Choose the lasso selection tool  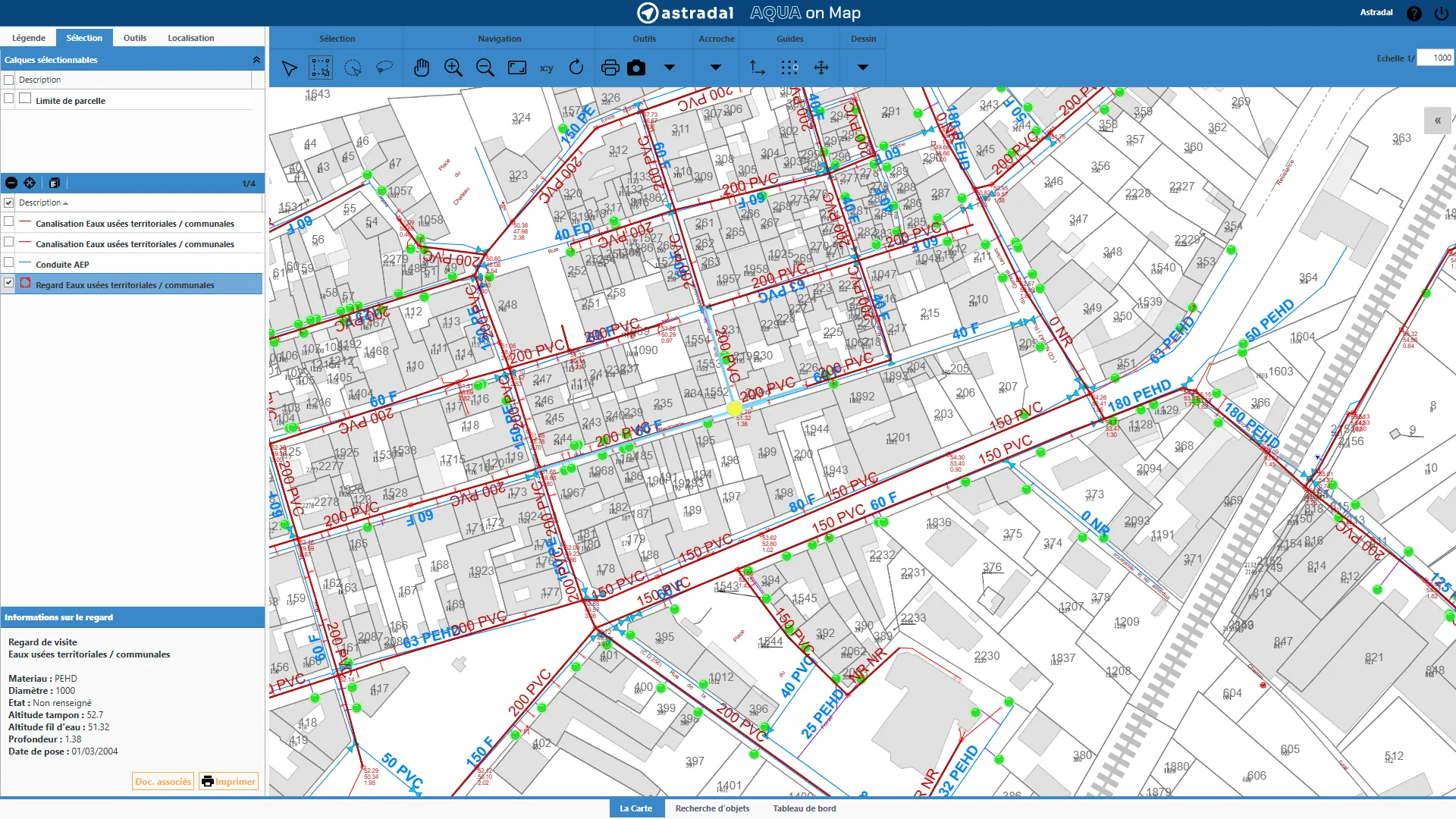(384, 68)
